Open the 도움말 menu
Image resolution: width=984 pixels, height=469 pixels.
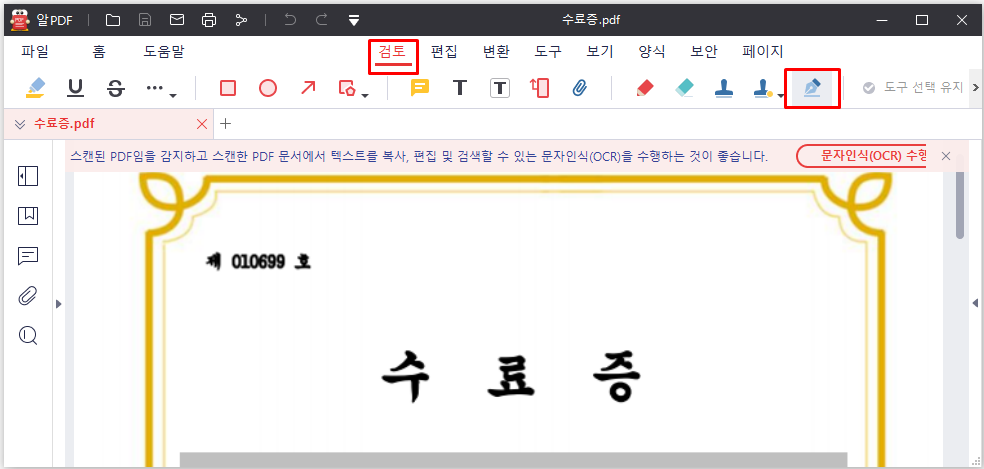[164, 51]
